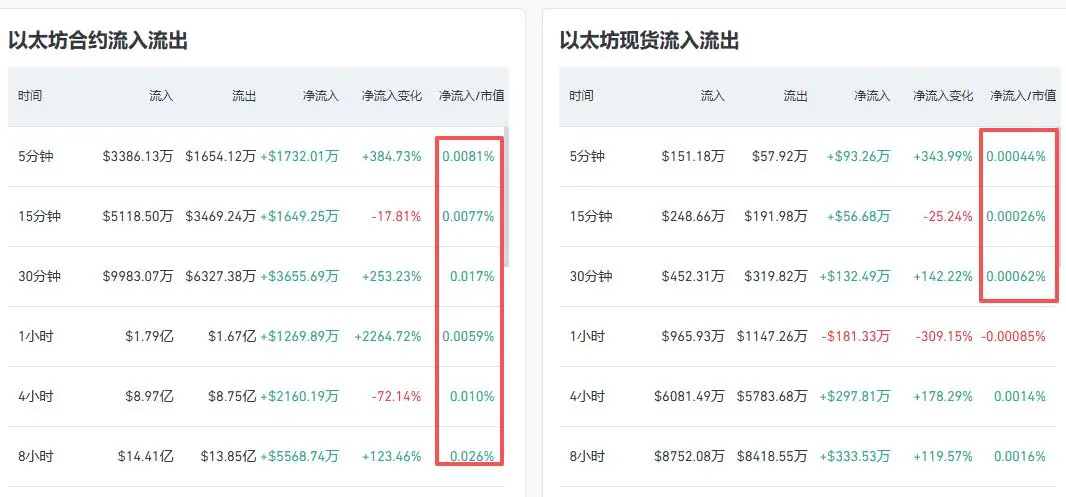Select 净流入变化 header in 以太坊合约 table

[392, 96]
